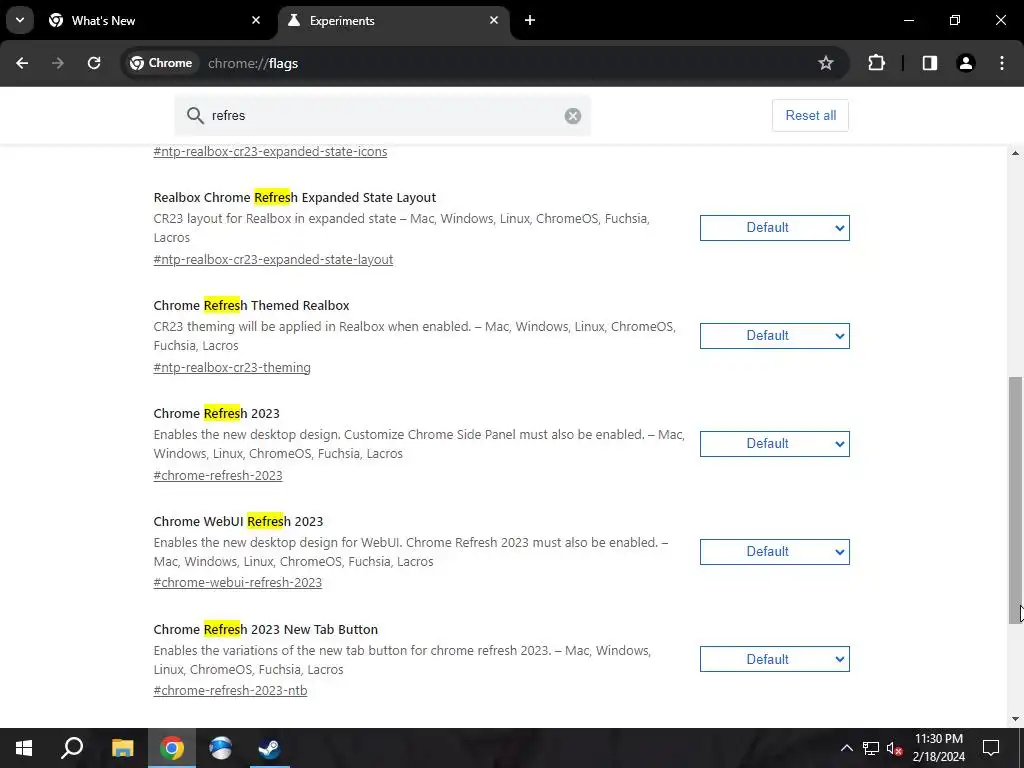1024x768 pixels.
Task: Open the #ntp-realbox-cr23-expanded-state-icons link
Action: [270, 152]
